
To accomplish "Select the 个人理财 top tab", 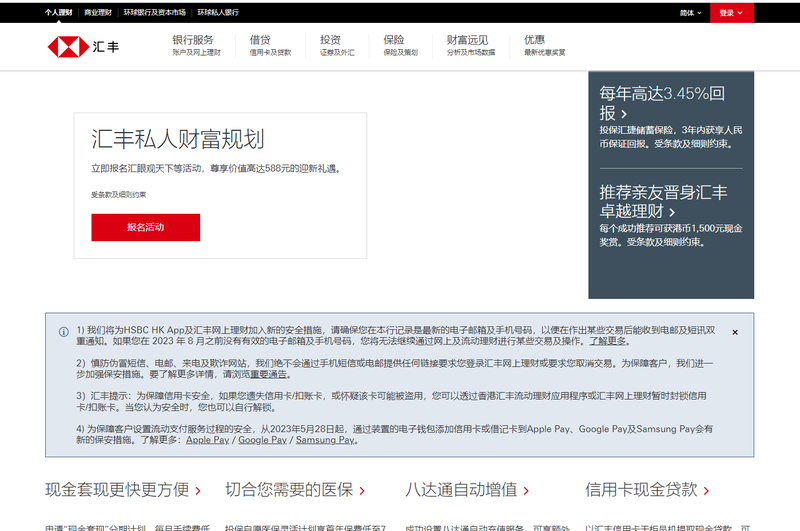I will (58, 12).
